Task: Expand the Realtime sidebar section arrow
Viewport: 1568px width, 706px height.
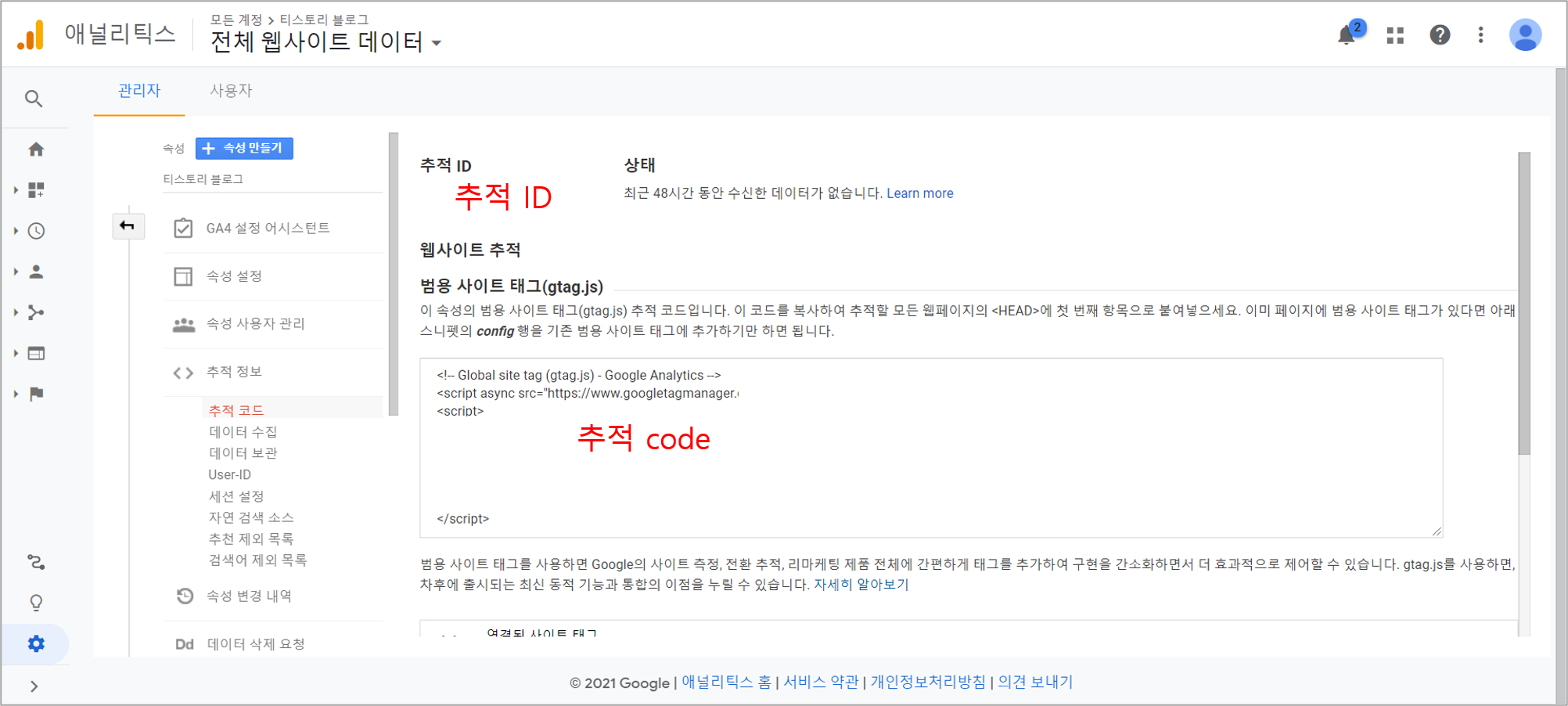Action: click(x=16, y=231)
